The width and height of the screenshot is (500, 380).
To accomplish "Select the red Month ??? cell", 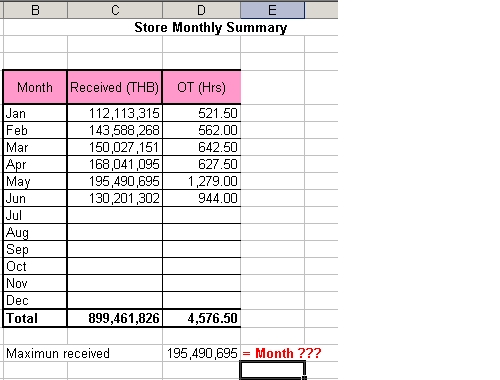I will [282, 353].
